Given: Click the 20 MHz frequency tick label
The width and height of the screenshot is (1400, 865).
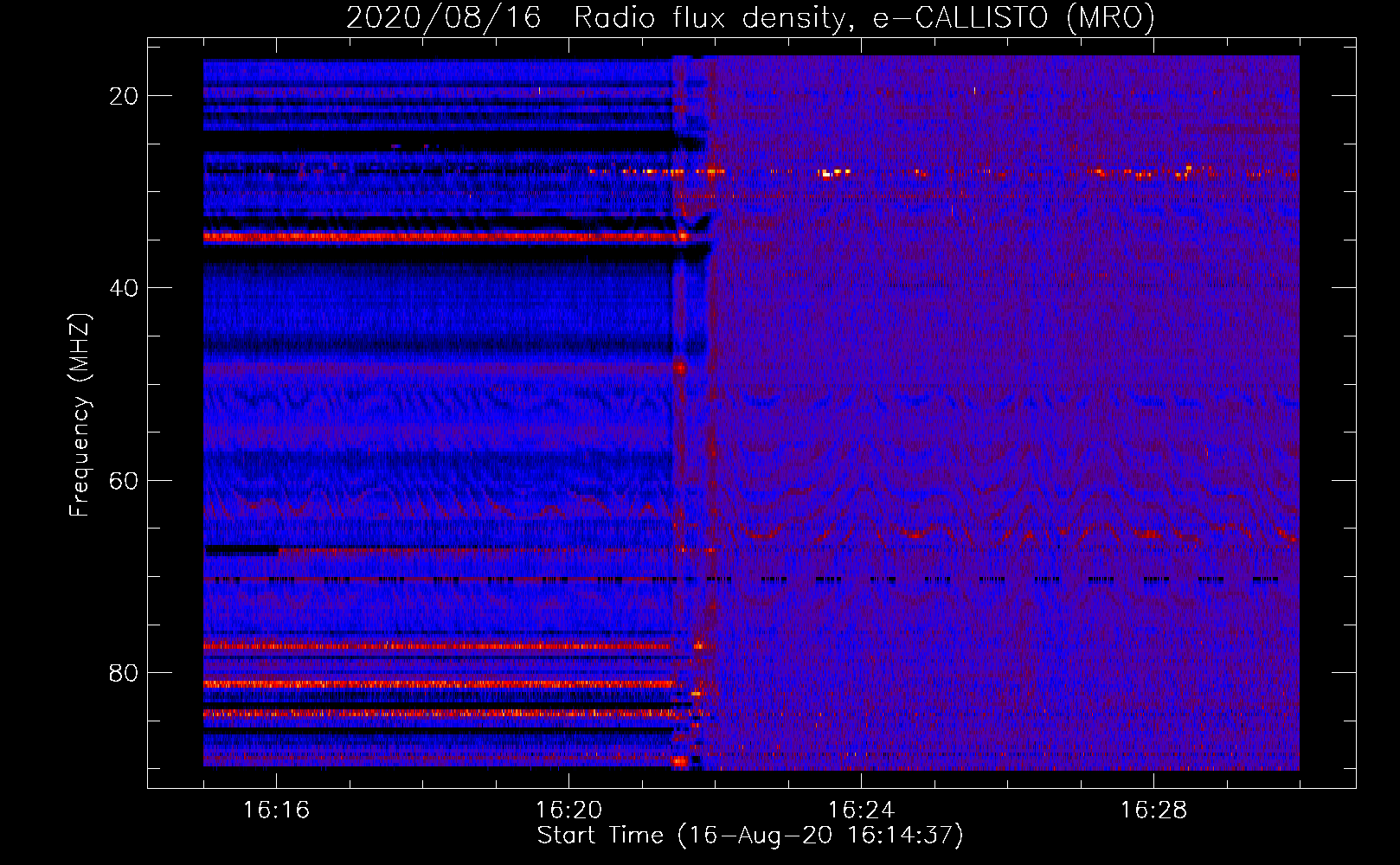Looking at the screenshot, I should 124,96.
